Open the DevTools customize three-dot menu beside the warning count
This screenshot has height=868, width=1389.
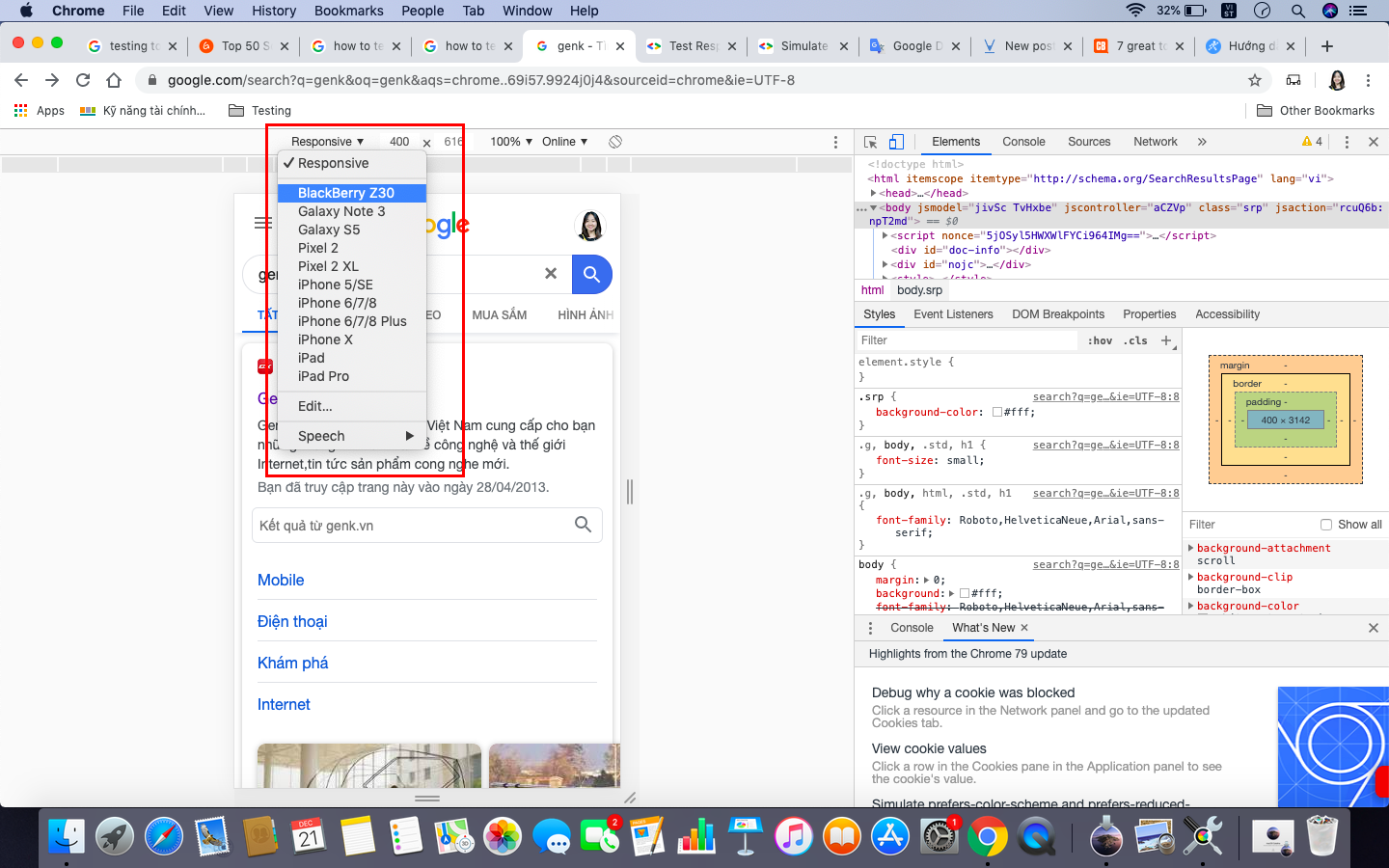1348,142
